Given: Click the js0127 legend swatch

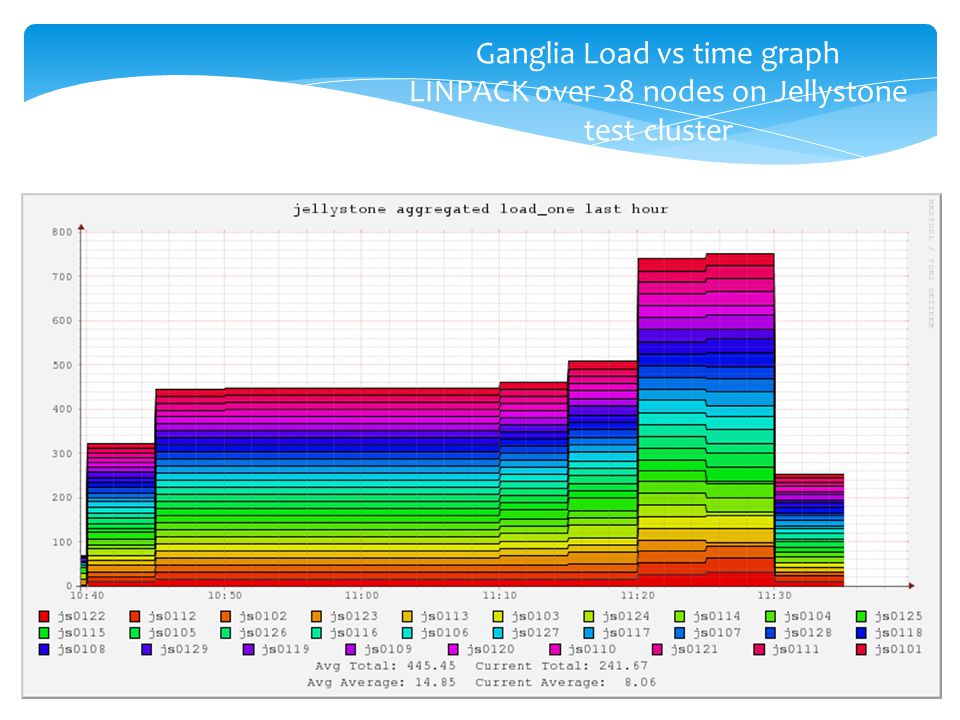Looking at the screenshot, I should 498,632.
